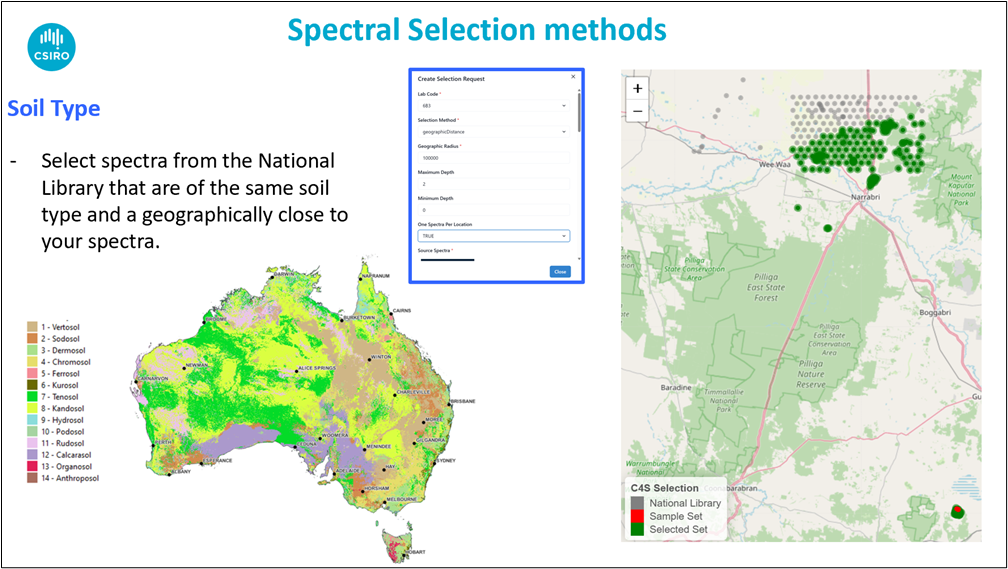Click the Narrabri label on the map
The width and height of the screenshot is (1008, 569).
click(864, 199)
